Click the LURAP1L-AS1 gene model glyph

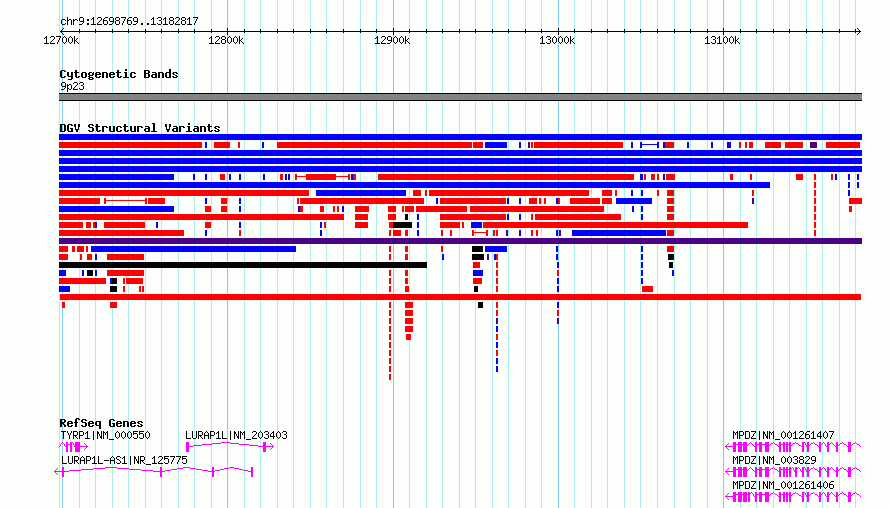pyautogui.click(x=154, y=472)
